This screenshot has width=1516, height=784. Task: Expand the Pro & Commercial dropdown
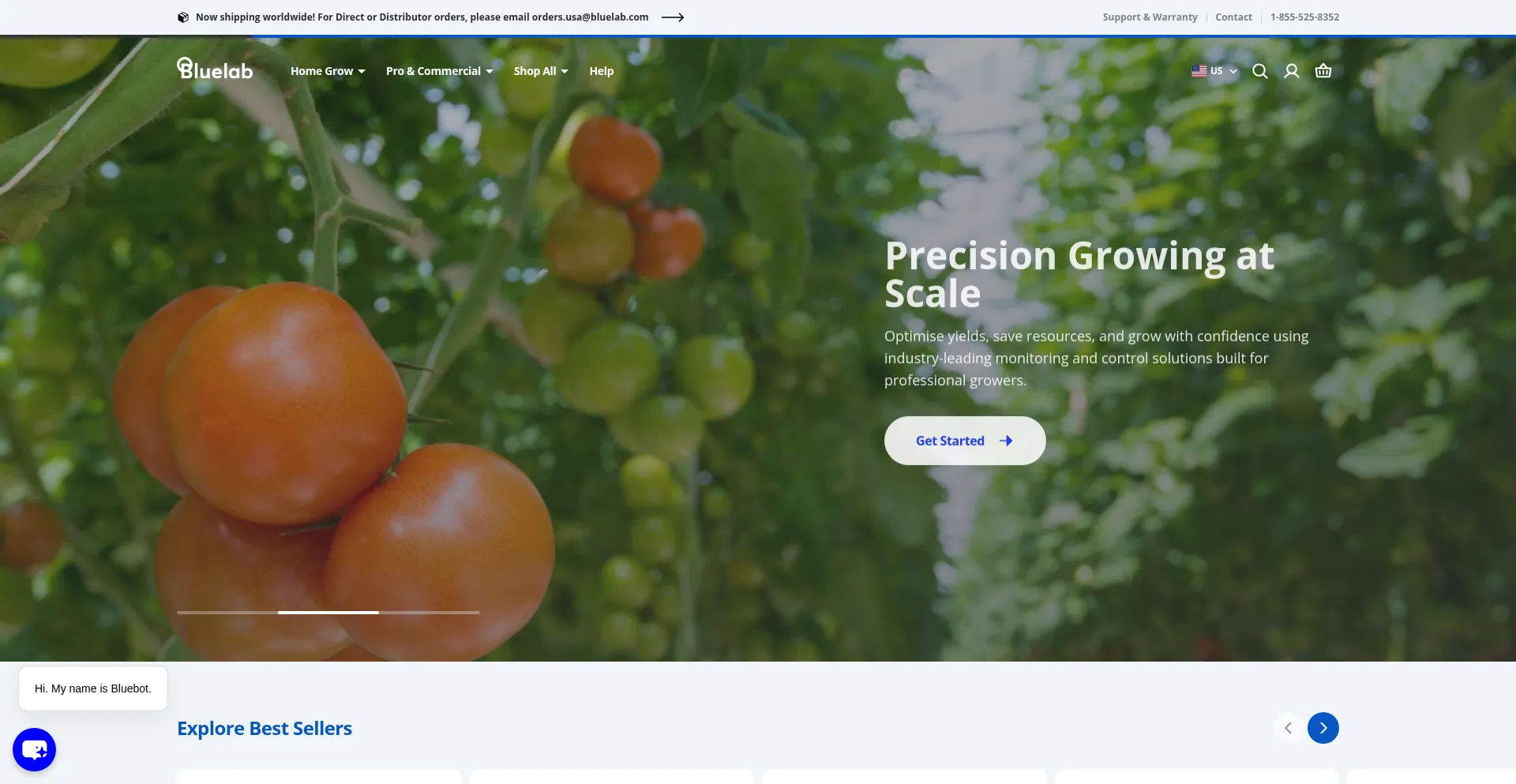tap(440, 71)
